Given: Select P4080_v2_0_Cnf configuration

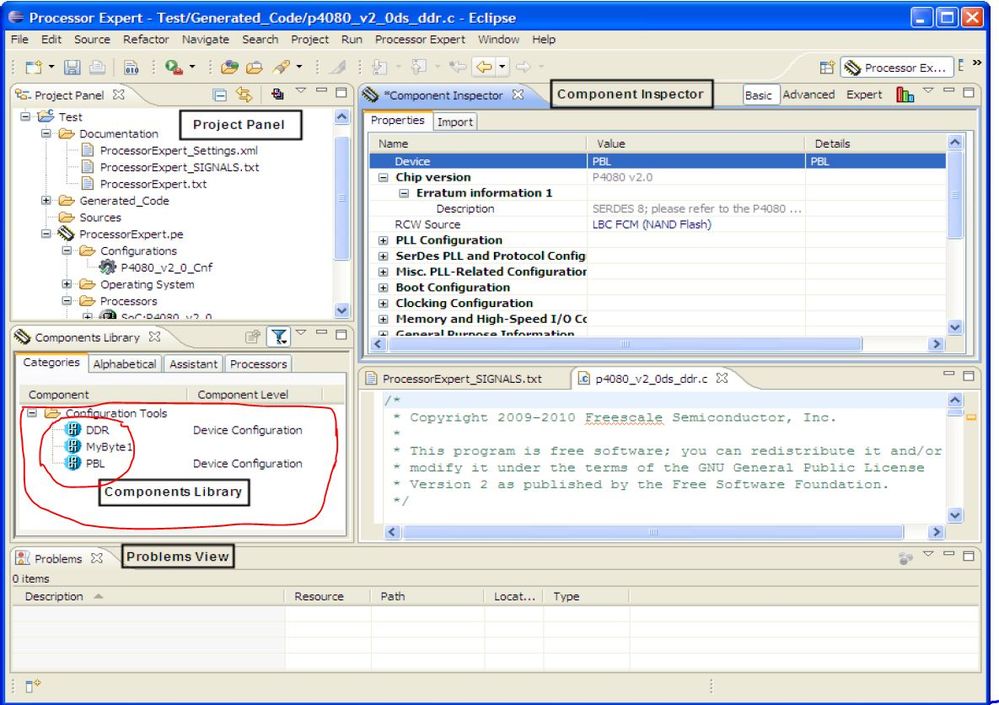Looking at the screenshot, I should [166, 267].
